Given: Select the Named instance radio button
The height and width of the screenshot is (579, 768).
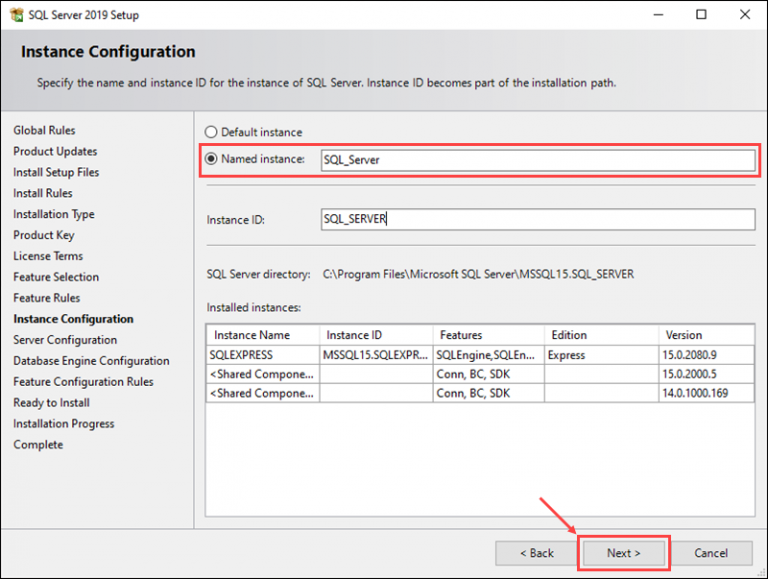Looking at the screenshot, I should tap(210, 159).
